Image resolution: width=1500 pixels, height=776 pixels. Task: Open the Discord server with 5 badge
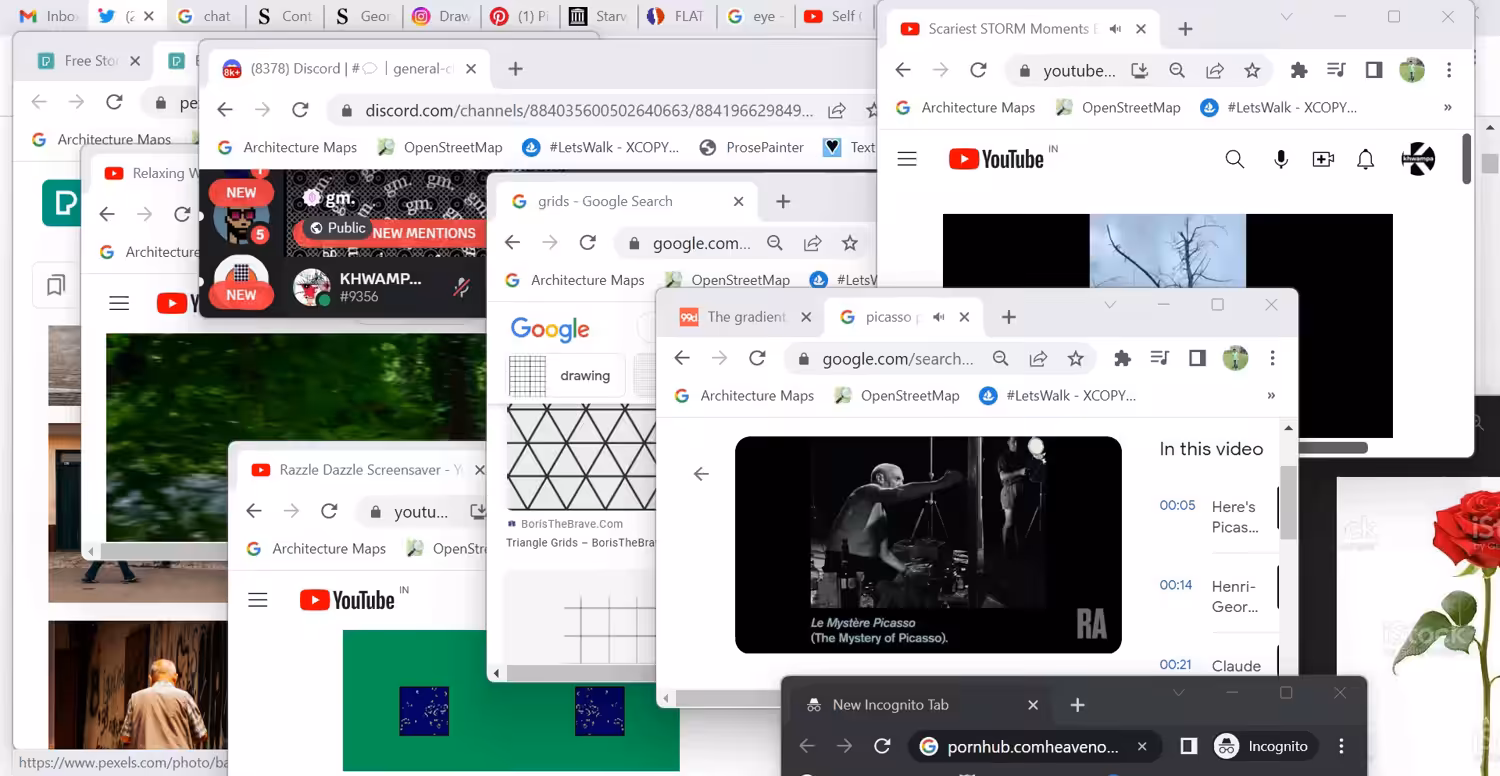[x=241, y=220]
